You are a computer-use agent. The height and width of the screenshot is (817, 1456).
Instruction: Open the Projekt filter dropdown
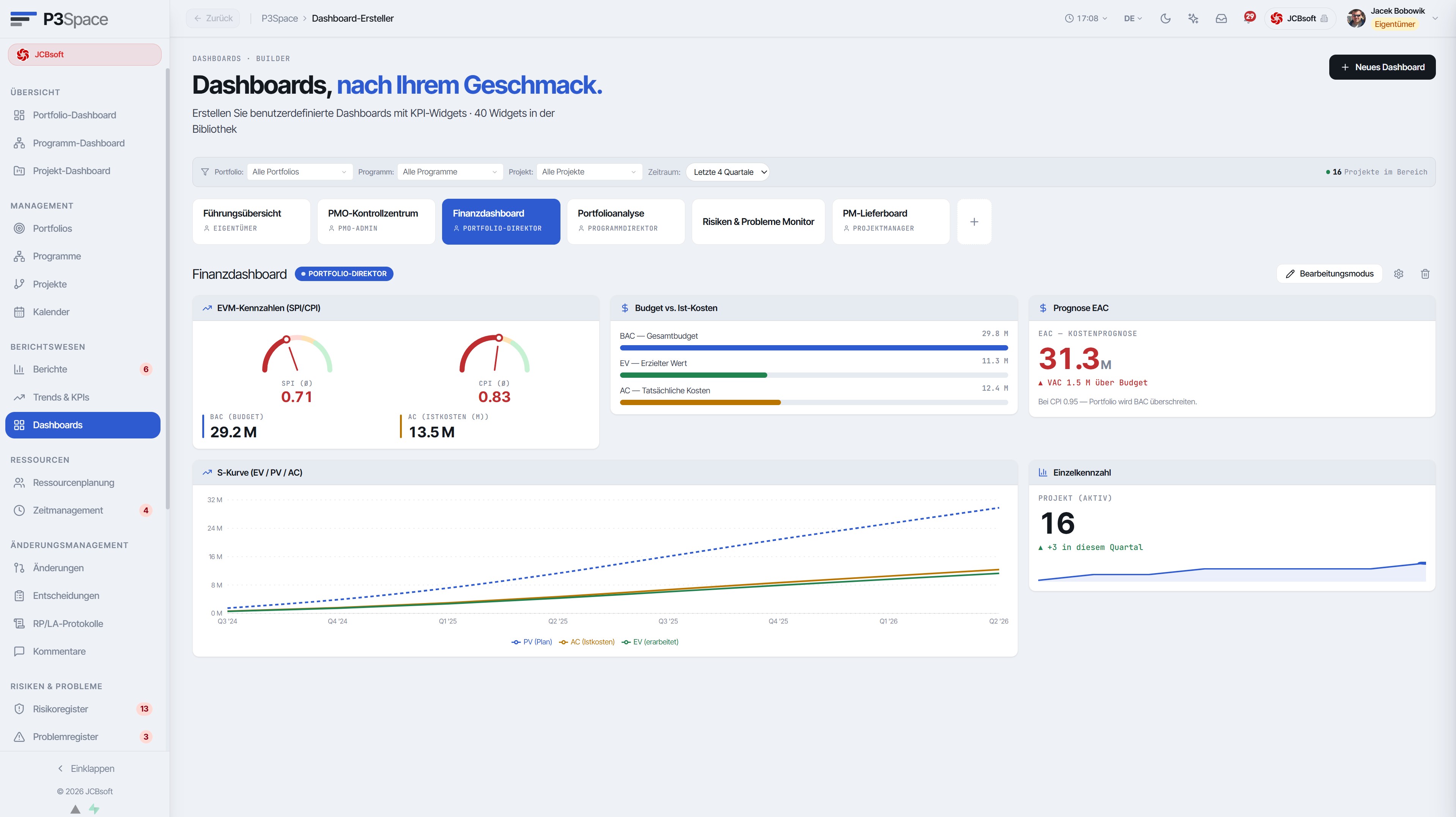click(589, 172)
